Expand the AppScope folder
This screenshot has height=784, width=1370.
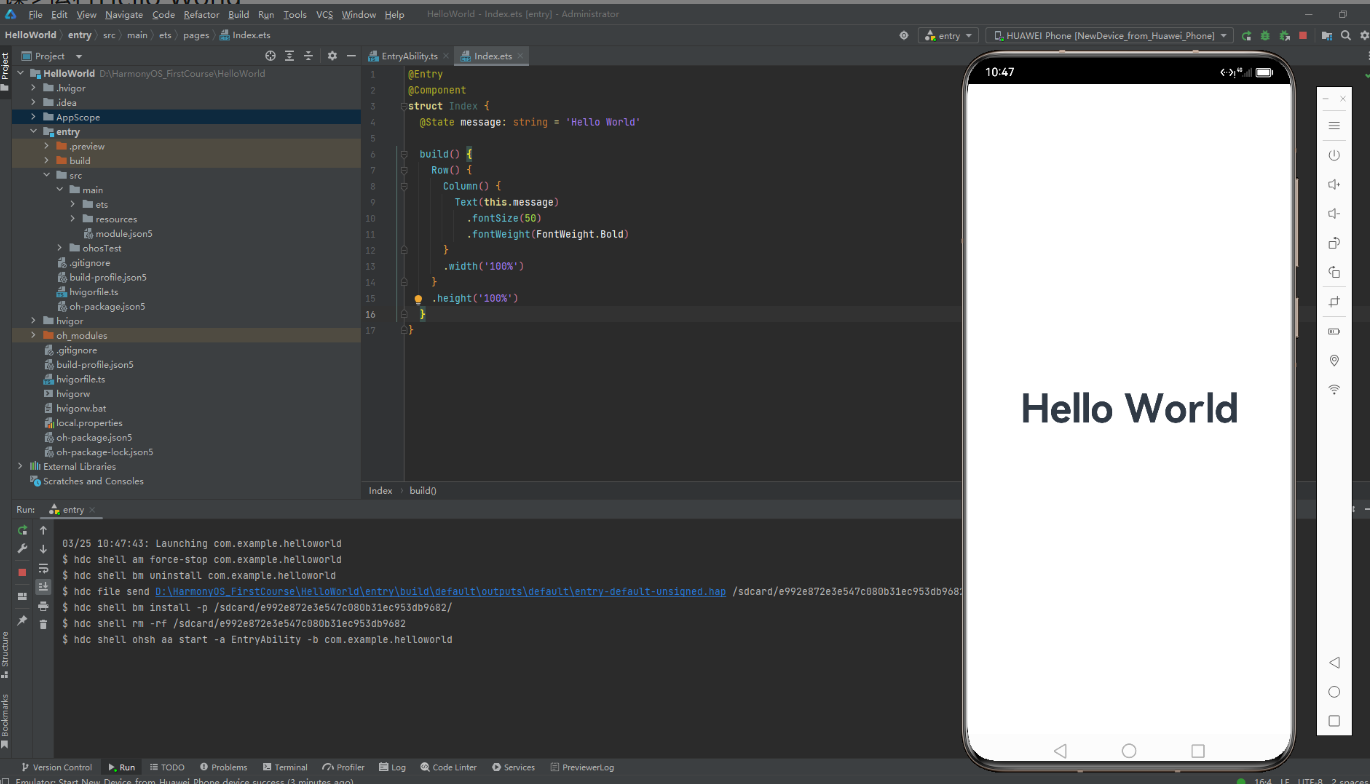tap(33, 117)
